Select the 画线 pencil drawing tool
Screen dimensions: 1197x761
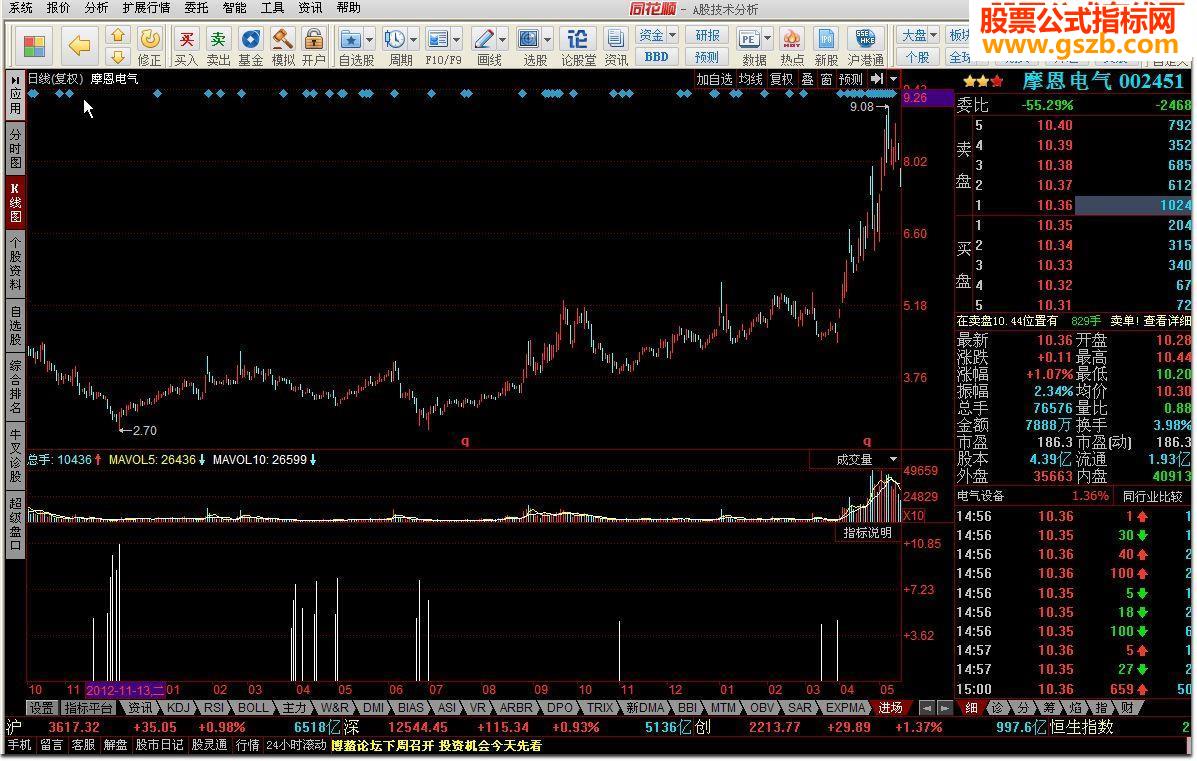484,39
